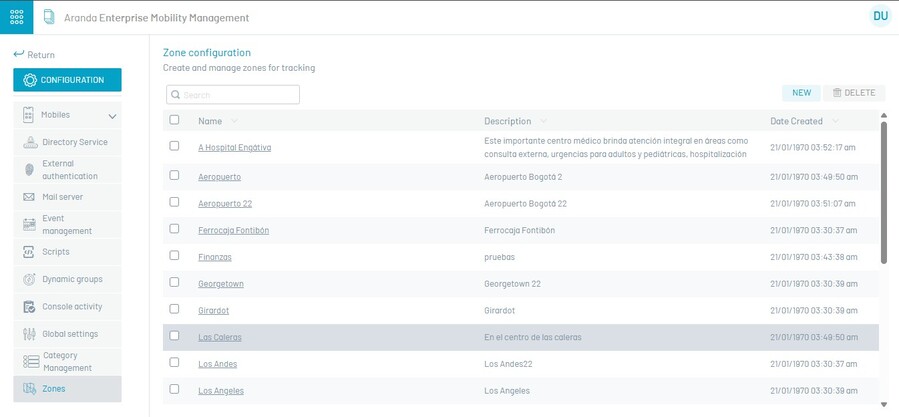Click the Global settings sliders icon
The height and width of the screenshot is (417, 899).
pos(28,334)
